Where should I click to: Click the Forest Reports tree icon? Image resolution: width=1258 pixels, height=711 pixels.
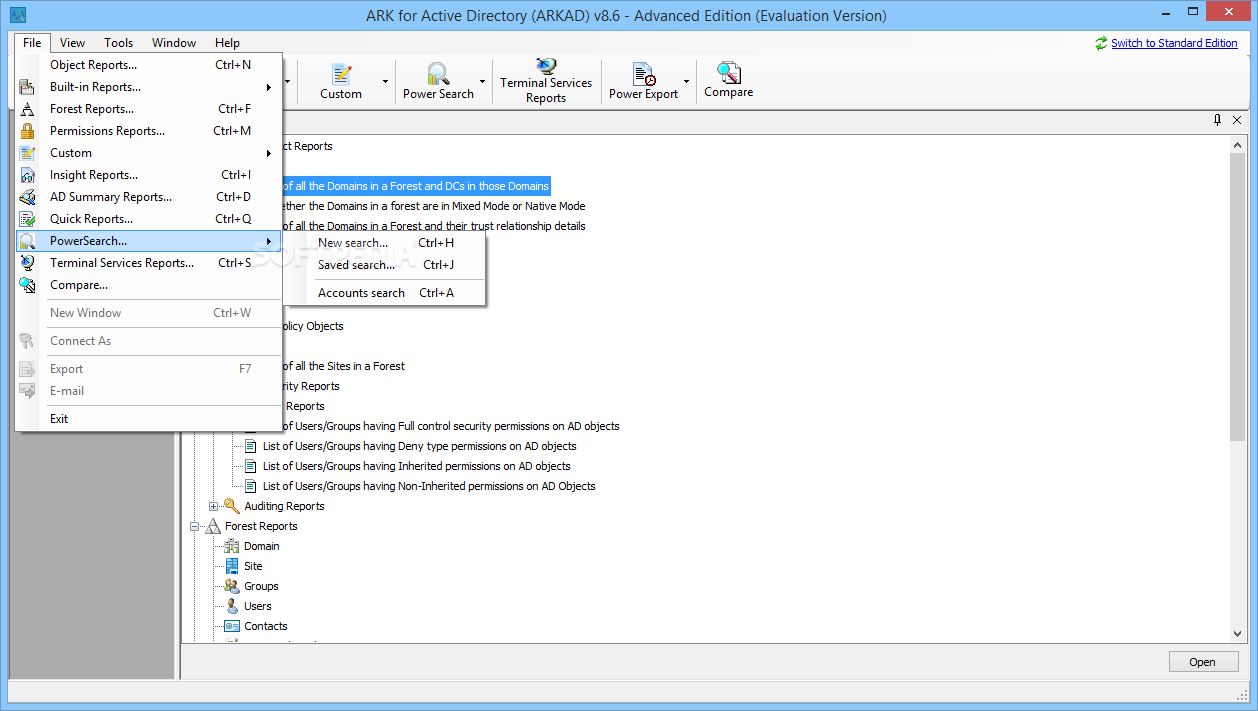(212, 526)
